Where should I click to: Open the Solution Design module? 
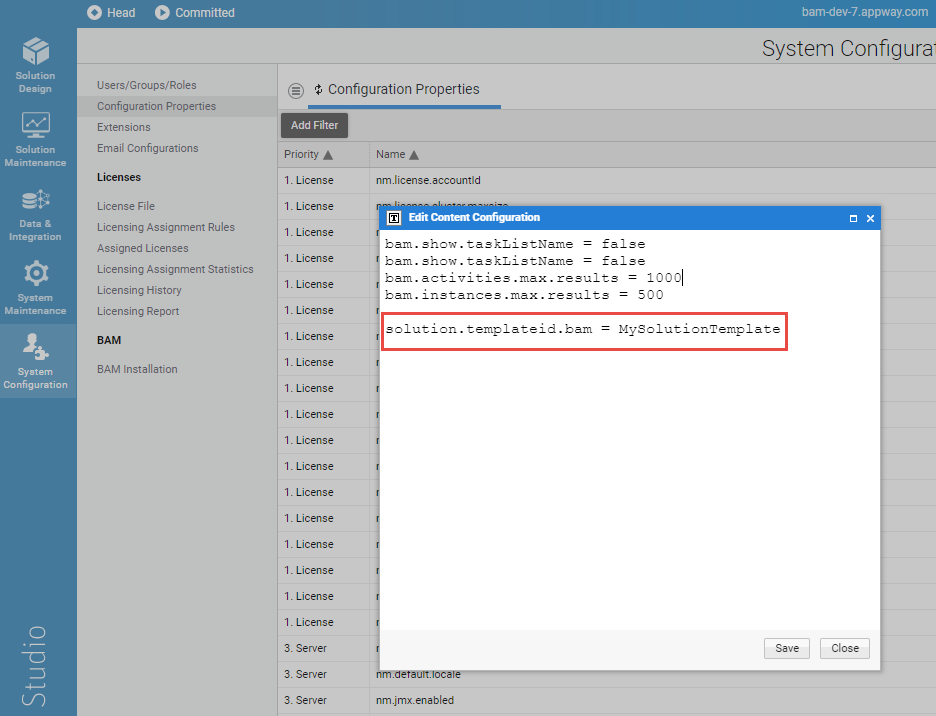coord(35,65)
